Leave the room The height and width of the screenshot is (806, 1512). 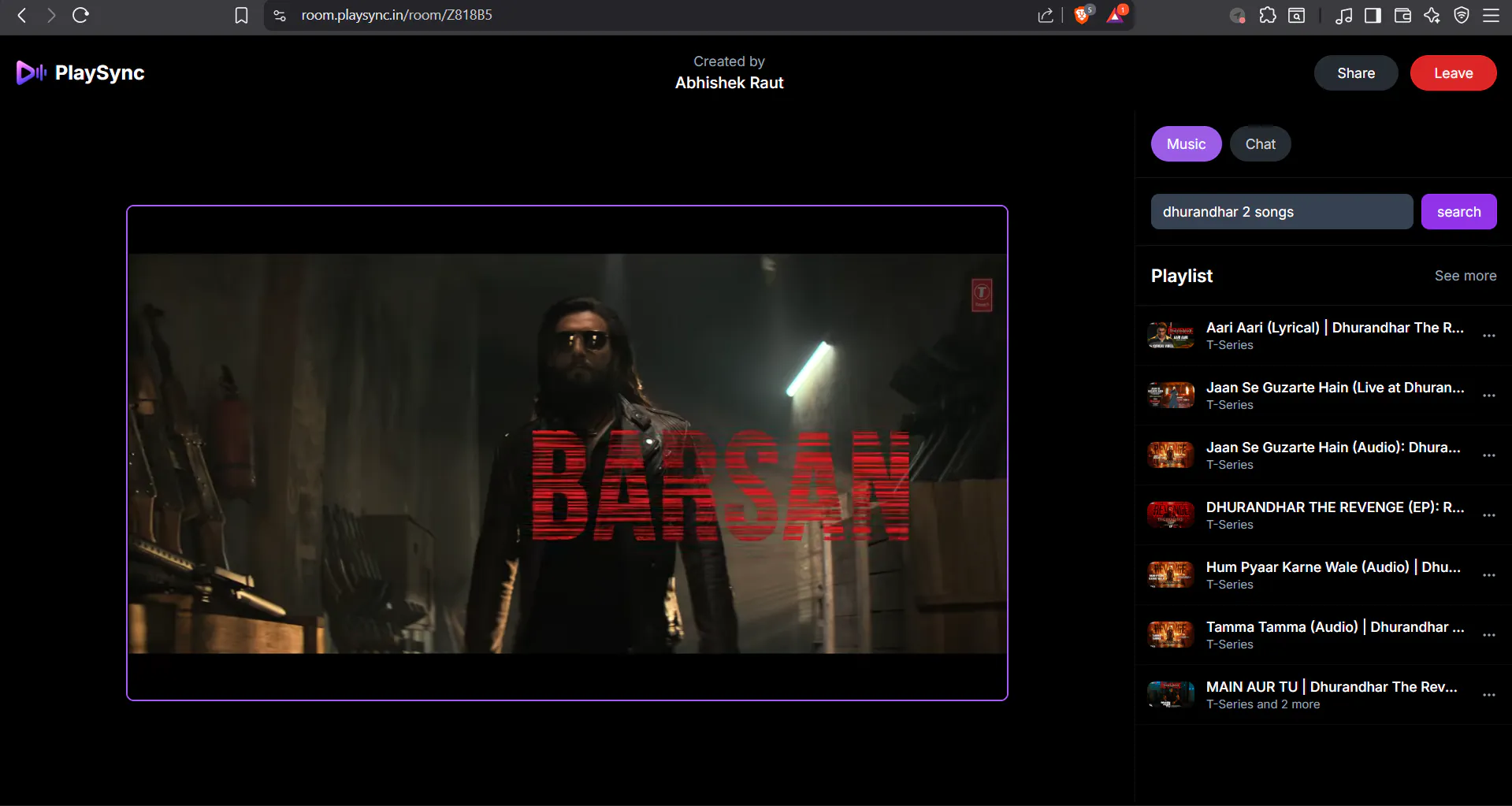1453,73
